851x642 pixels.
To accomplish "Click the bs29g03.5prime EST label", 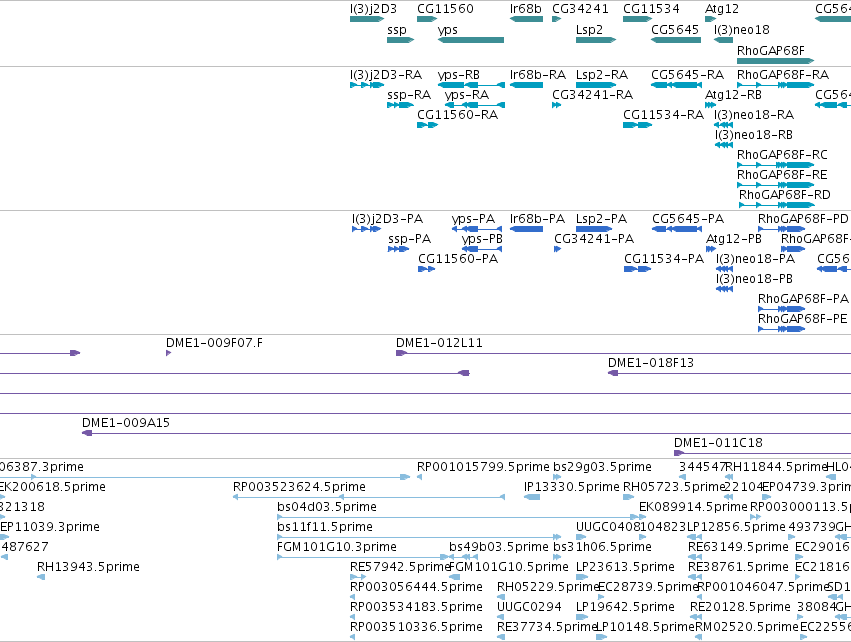I will coord(602,467).
